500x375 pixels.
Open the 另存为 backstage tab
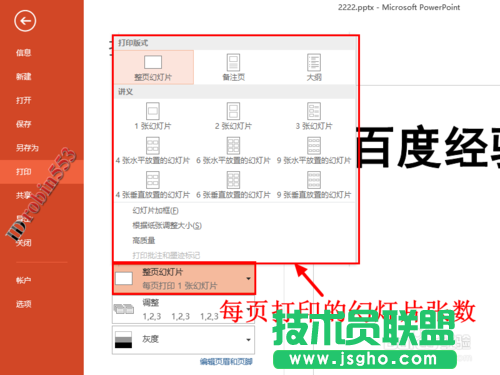click(27, 148)
